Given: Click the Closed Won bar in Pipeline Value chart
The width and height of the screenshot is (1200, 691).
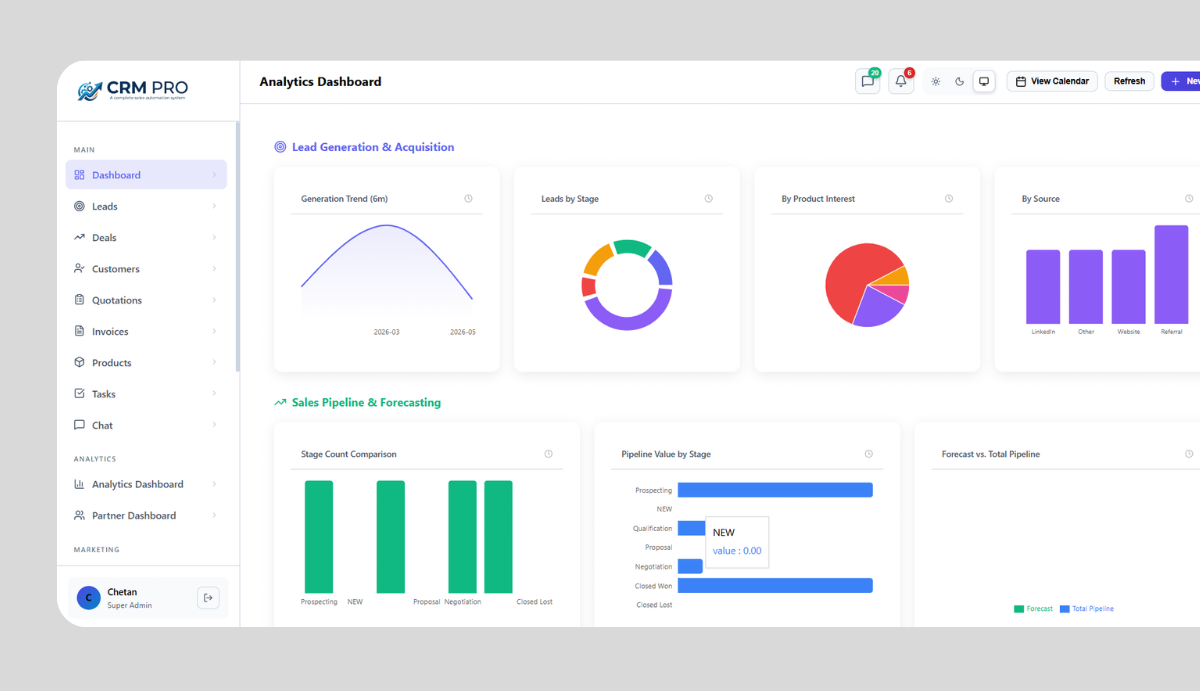Looking at the screenshot, I should point(775,586).
